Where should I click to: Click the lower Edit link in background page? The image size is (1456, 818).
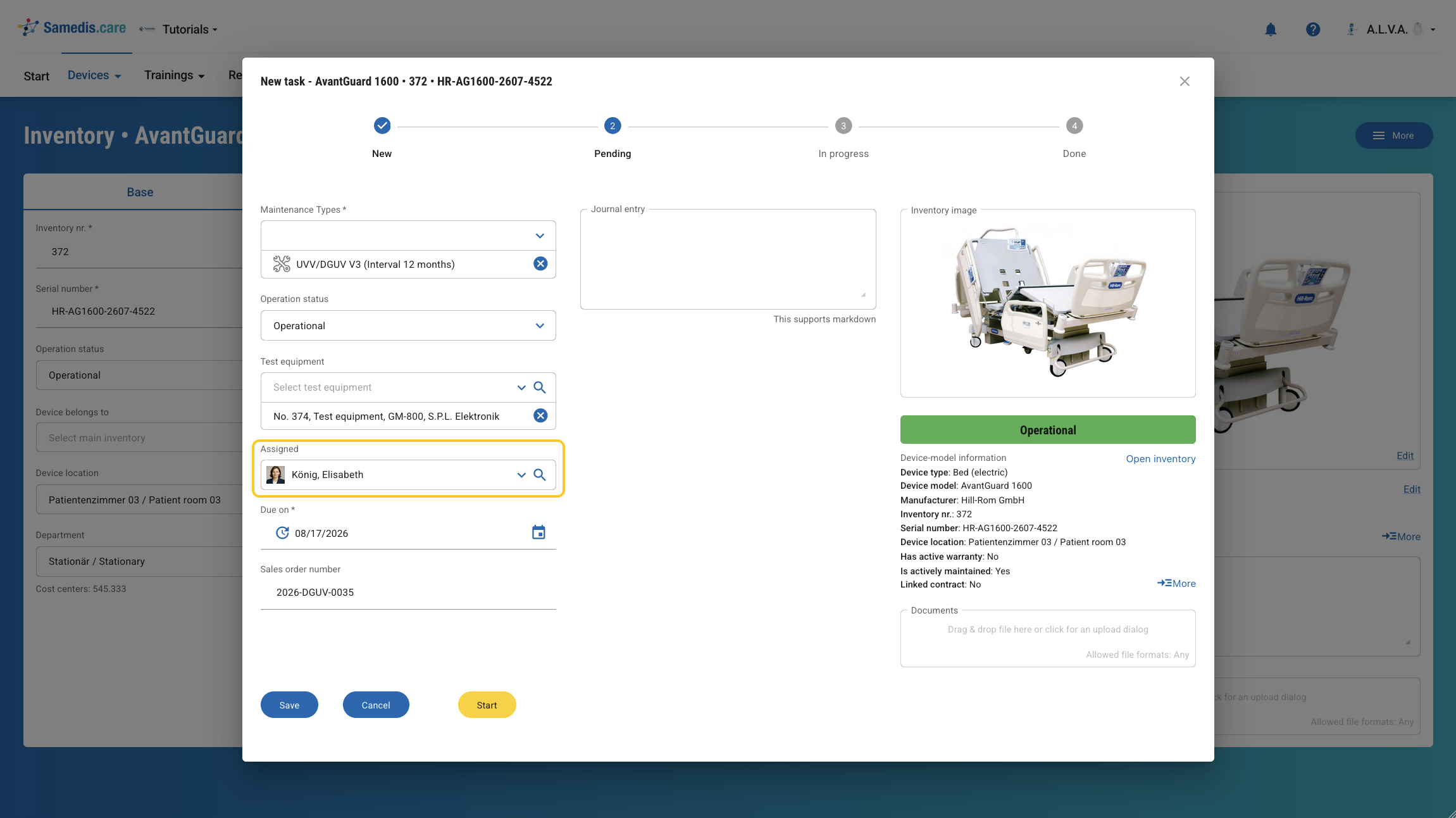pos(1412,489)
